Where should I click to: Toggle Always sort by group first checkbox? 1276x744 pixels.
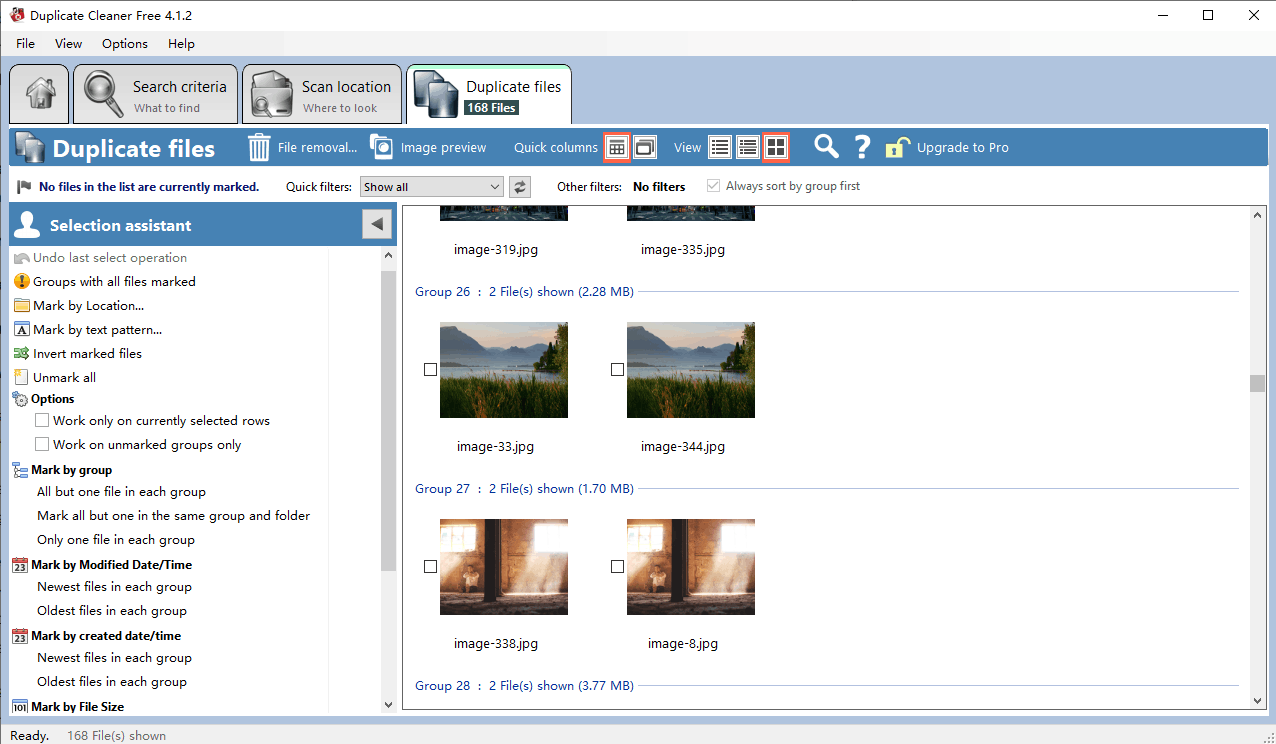pos(713,186)
